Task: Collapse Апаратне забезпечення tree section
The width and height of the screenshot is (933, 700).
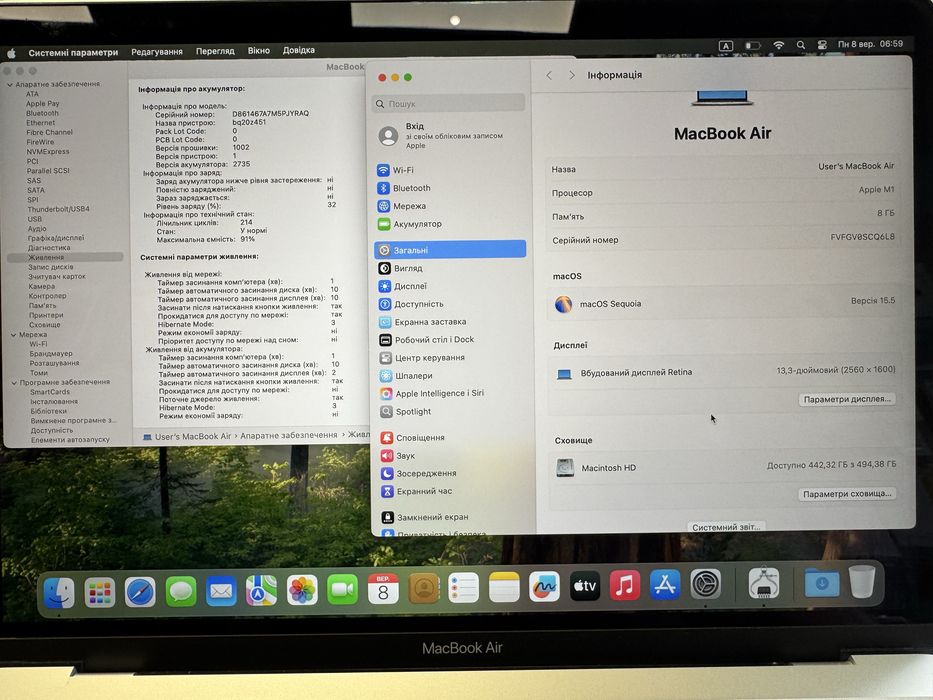Action: (x=10, y=85)
